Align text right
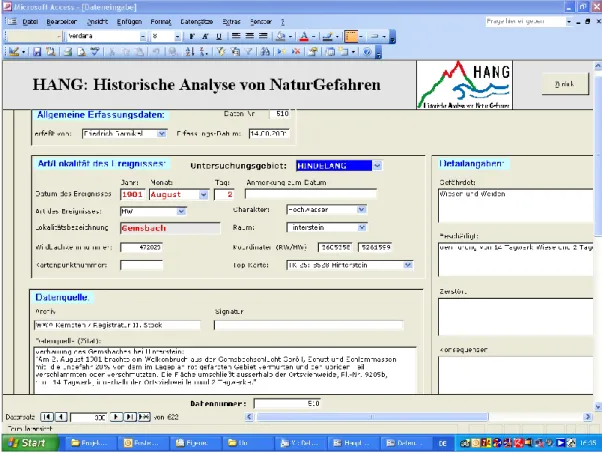Screen dimensions: 602x454 click(263, 36)
